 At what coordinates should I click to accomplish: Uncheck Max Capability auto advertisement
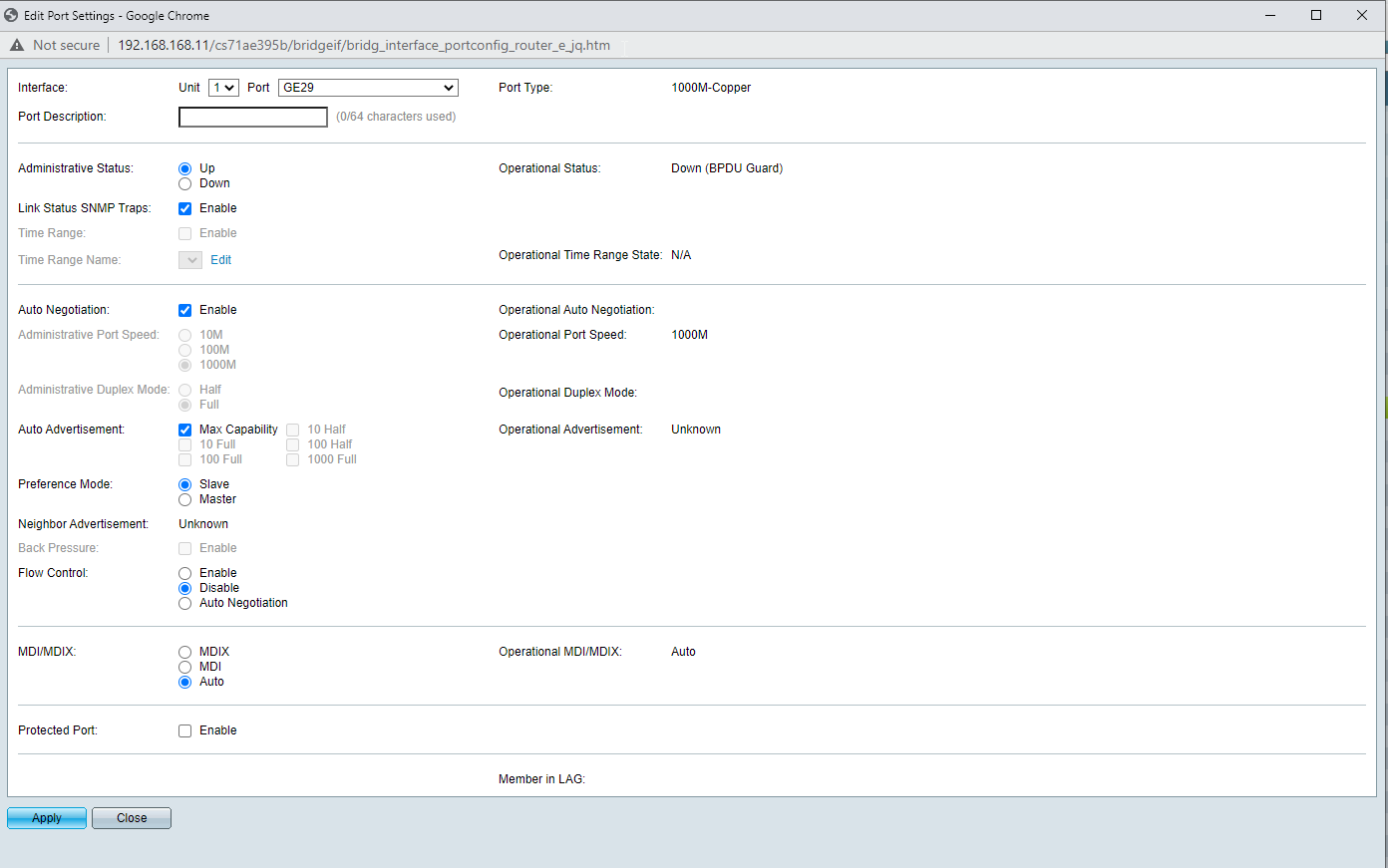(x=185, y=431)
